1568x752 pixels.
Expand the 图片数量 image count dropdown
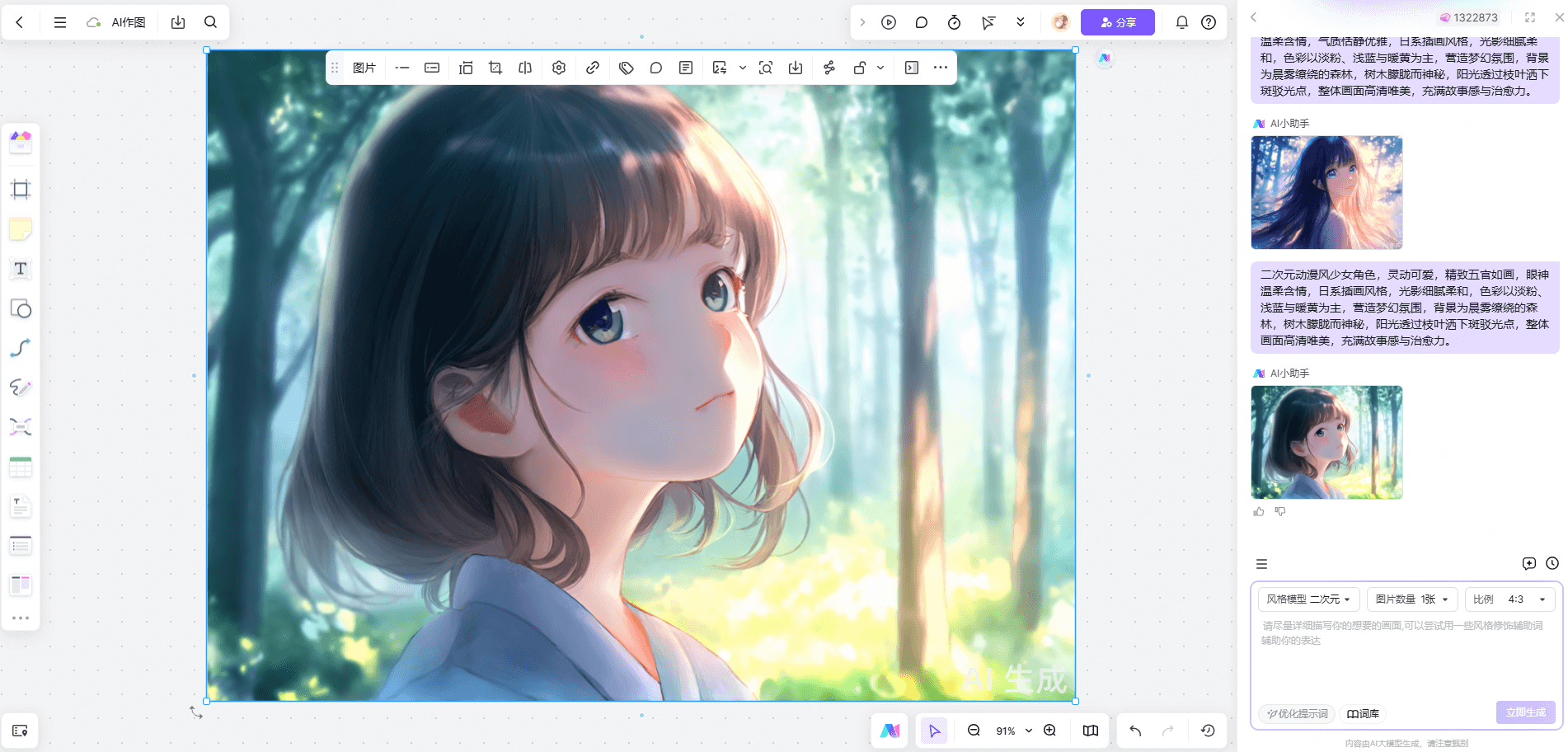1411,599
